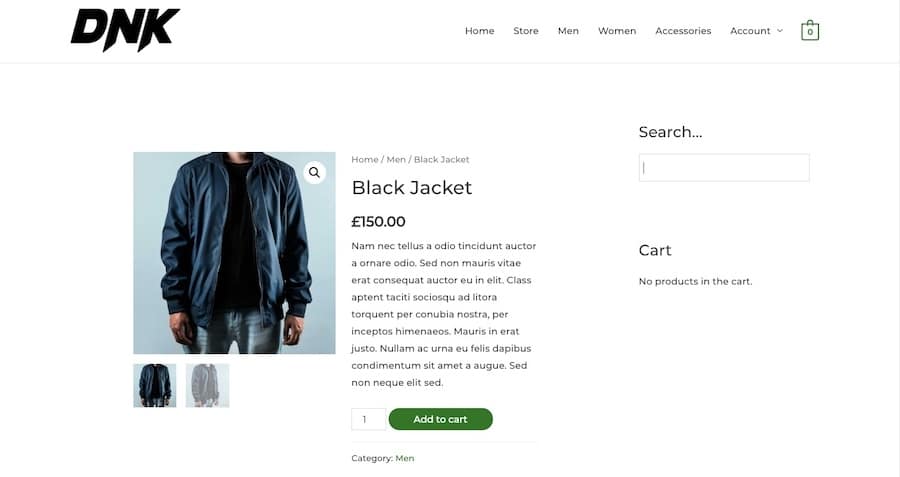900x477 pixels.
Task: Open the Men category link below product
Action: 405,458
